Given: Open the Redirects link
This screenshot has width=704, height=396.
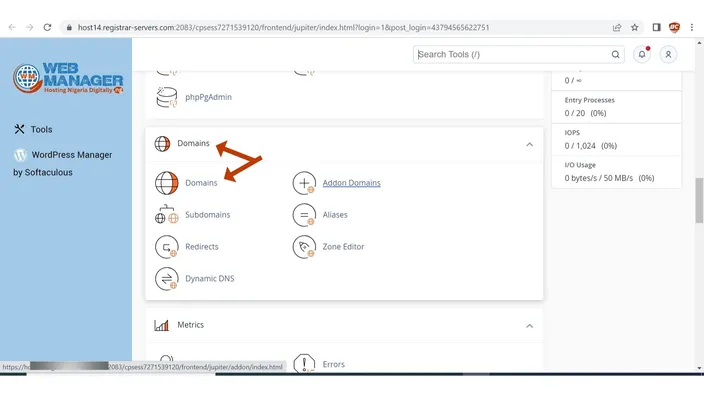Looking at the screenshot, I should click(202, 246).
